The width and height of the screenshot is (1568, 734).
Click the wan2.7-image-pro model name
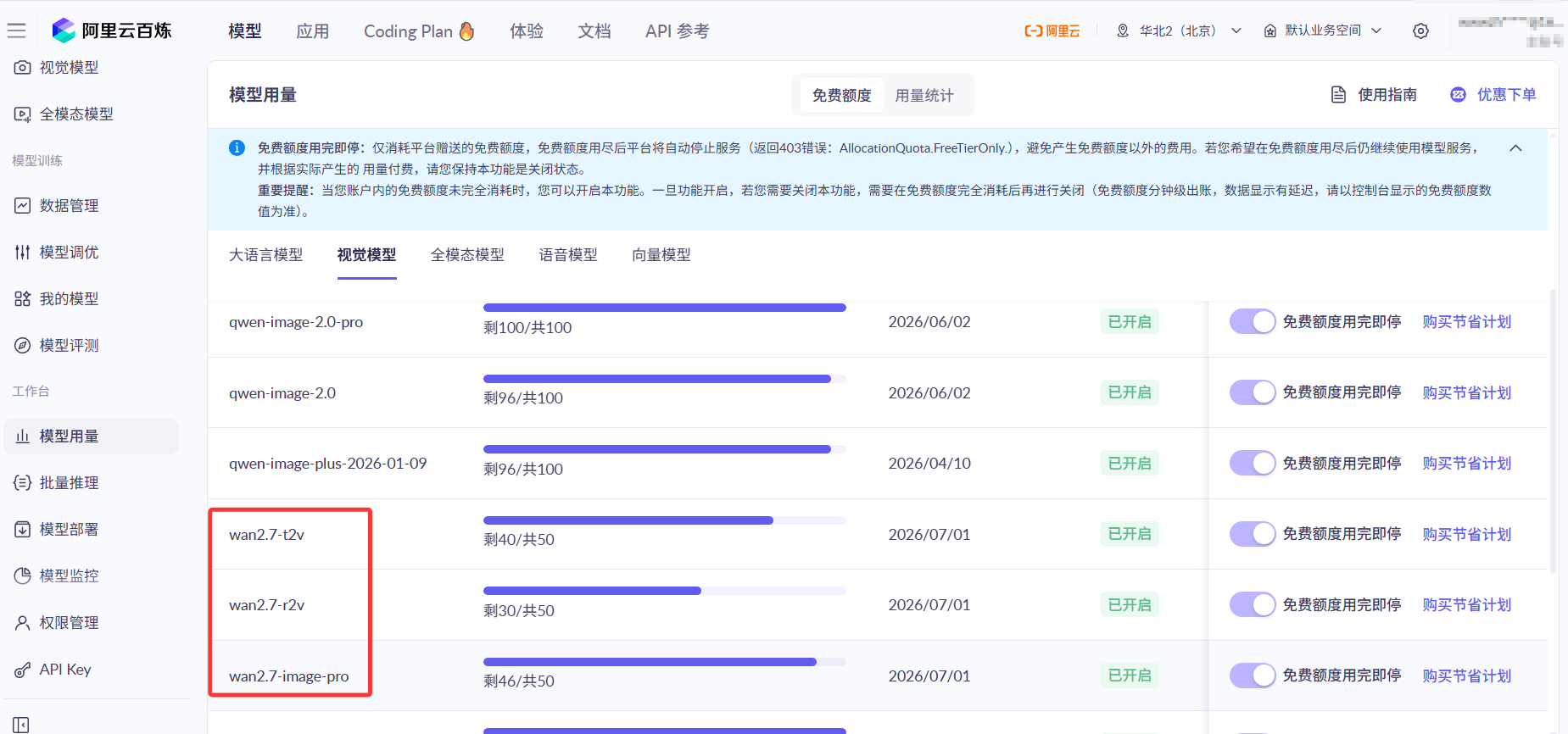(289, 676)
